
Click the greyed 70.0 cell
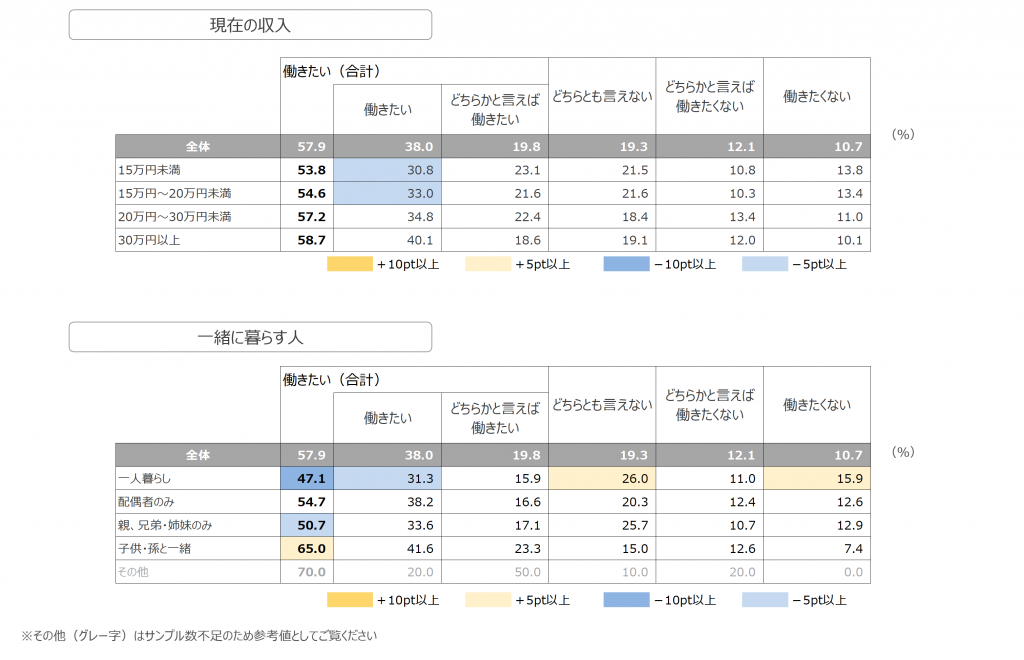(x=307, y=572)
